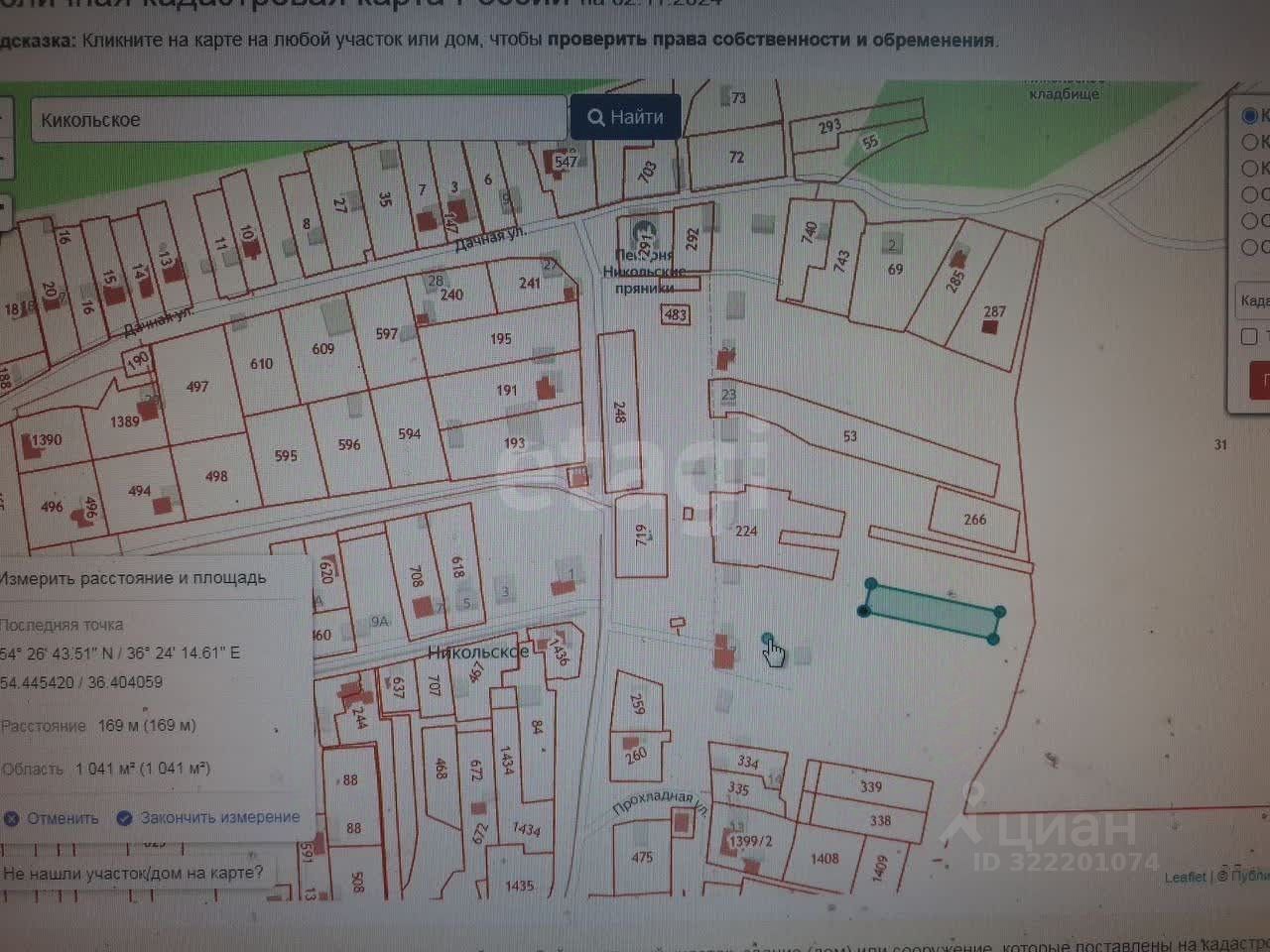The height and width of the screenshot is (952, 1270).
Task: Click the Никольское village label on the map
Action: click(x=478, y=652)
